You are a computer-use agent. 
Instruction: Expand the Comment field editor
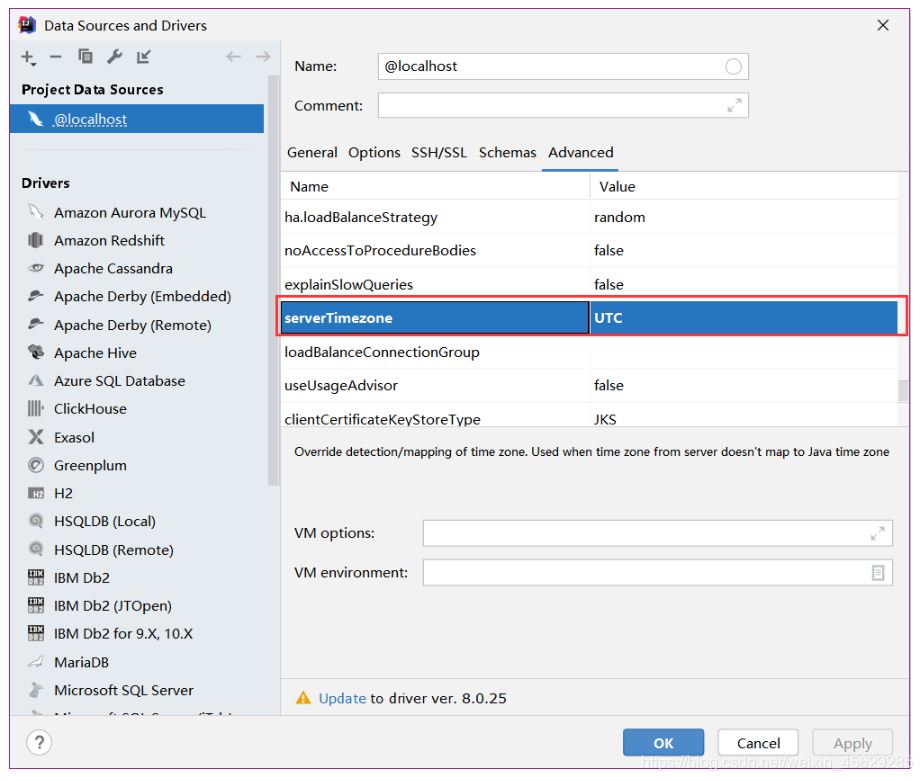point(734,105)
